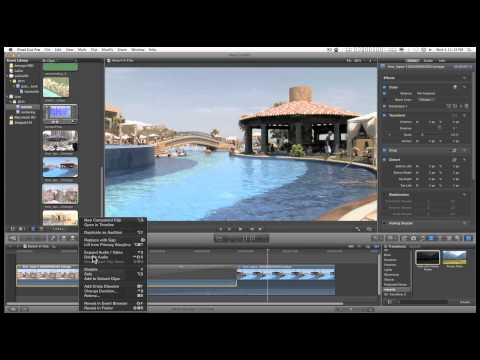This screenshot has height=360, width=480.
Task: Select the first pool clip thumbnail in browser
Action: coord(56,87)
